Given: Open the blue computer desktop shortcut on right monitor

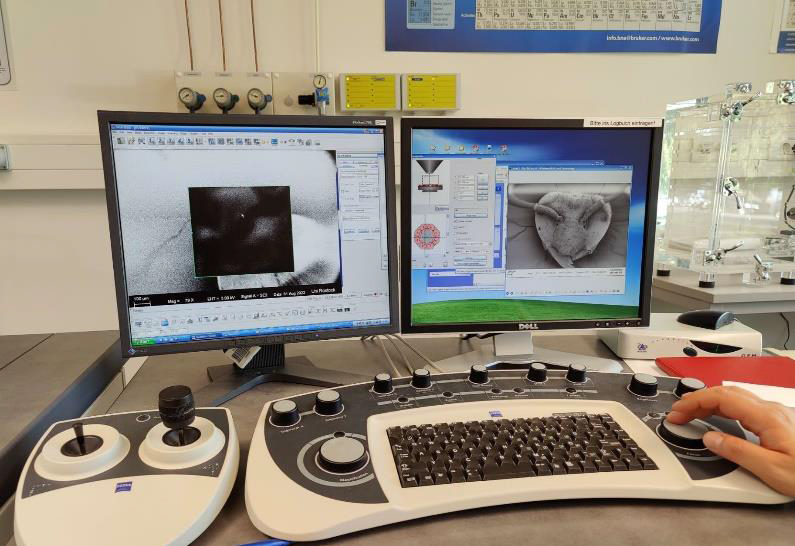Looking at the screenshot, I should [x=490, y=149].
